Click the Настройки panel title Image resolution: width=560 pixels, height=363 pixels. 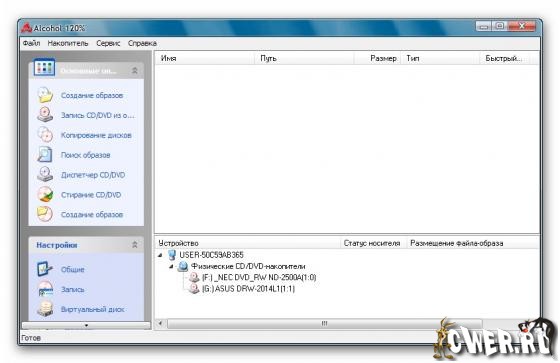point(57,245)
